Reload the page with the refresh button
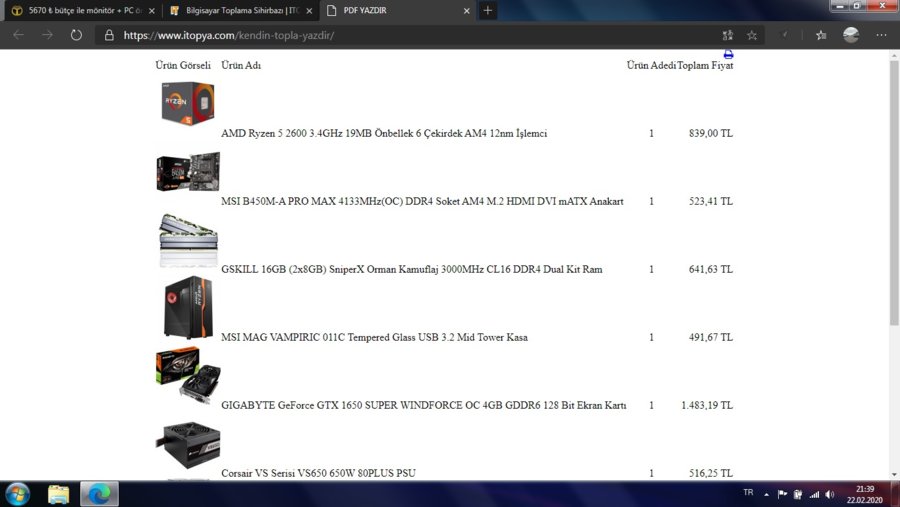The width and height of the screenshot is (900, 507). (76, 35)
